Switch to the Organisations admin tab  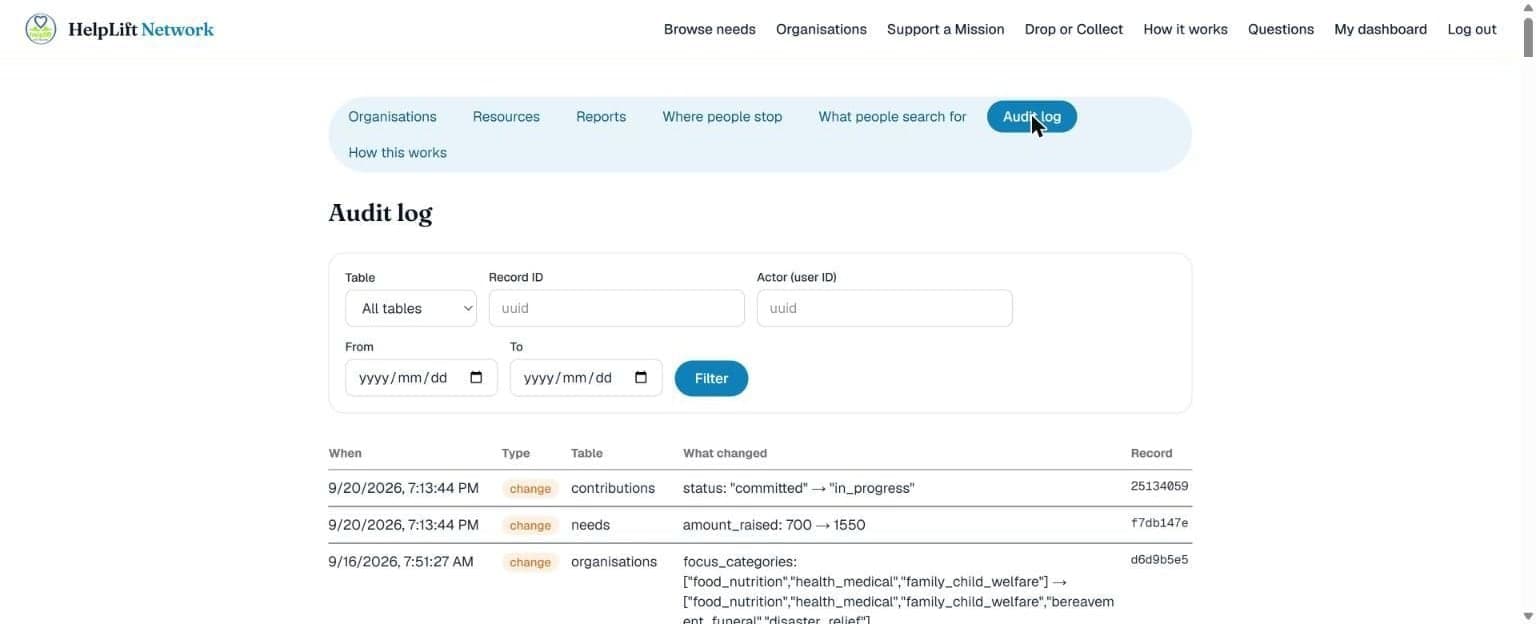coord(392,117)
